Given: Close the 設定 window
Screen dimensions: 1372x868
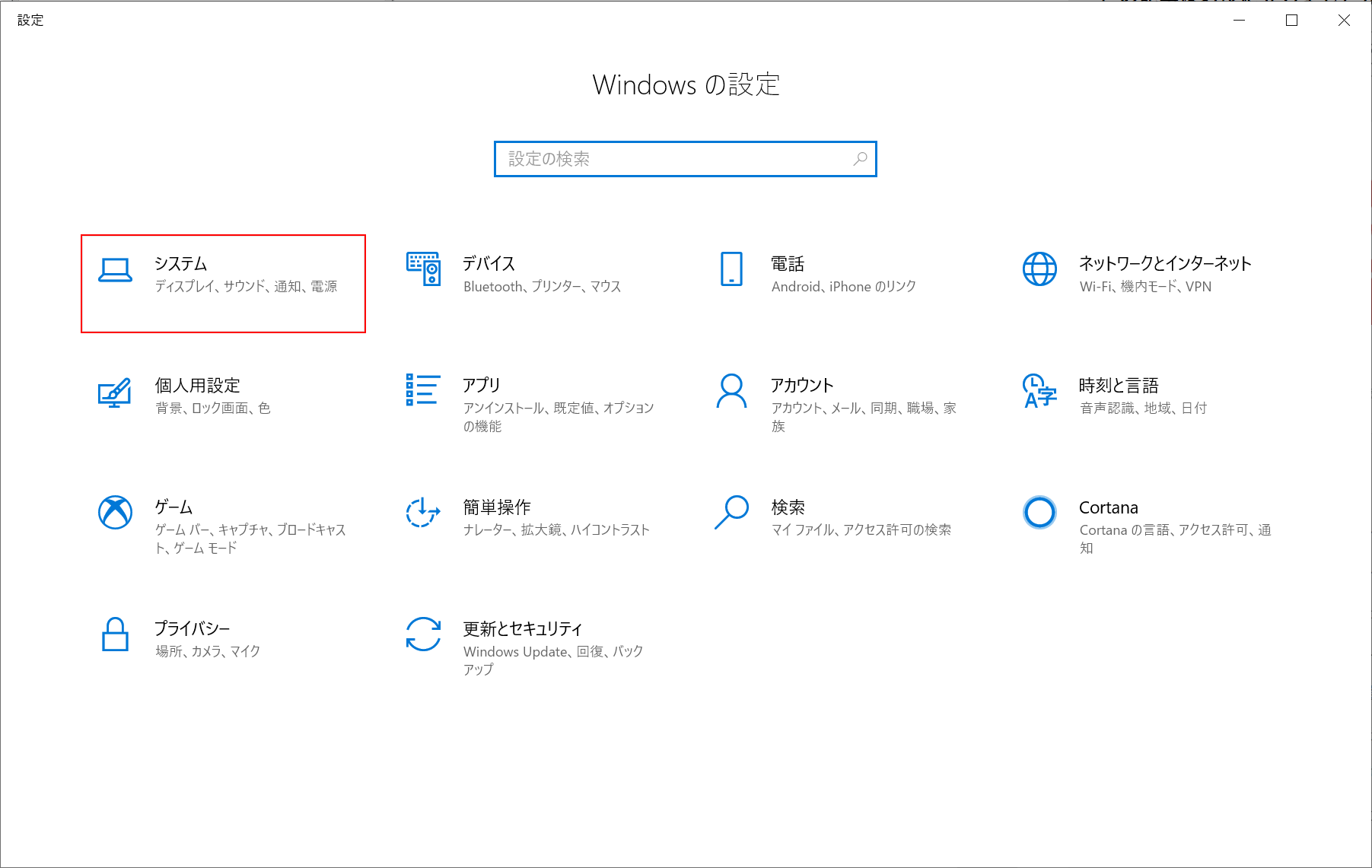Looking at the screenshot, I should pos(1344,21).
